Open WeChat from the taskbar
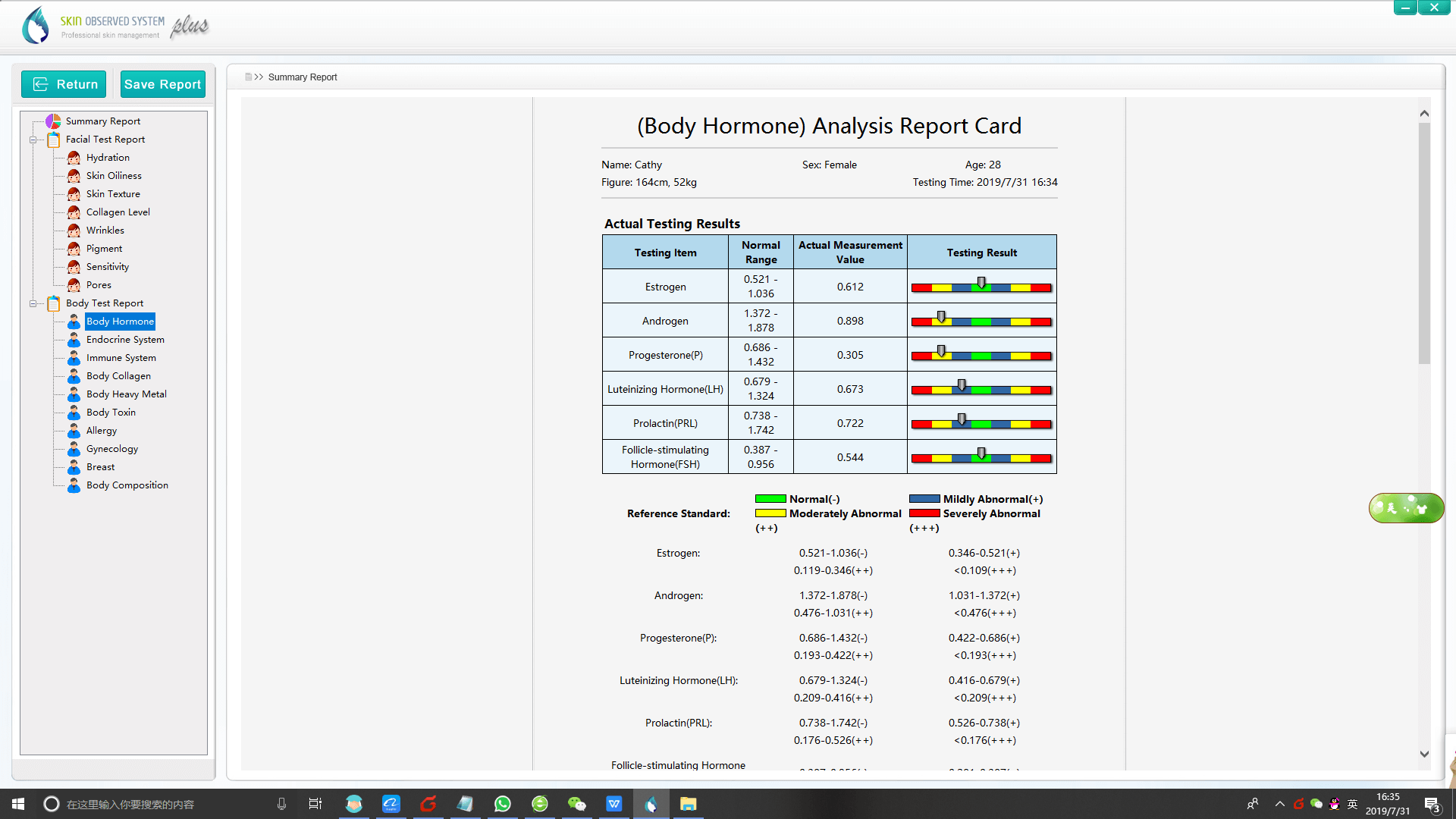 click(x=576, y=804)
